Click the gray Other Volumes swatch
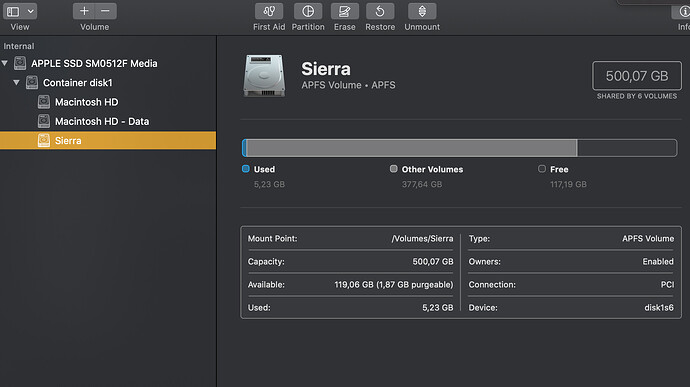Screen dimensions: 690x387 point(393,169)
